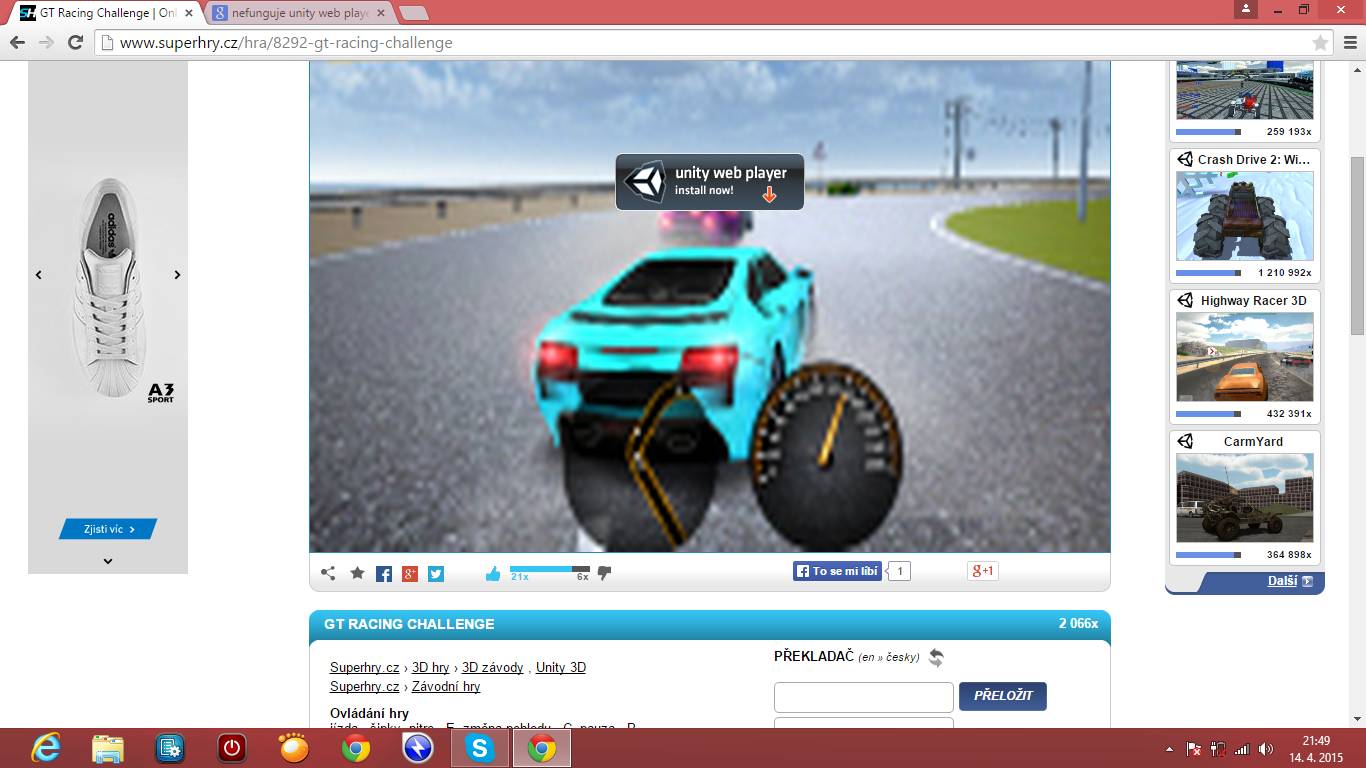The width and height of the screenshot is (1366, 768).
Task: Open the volume control in the tray
Action: [x=1266, y=749]
